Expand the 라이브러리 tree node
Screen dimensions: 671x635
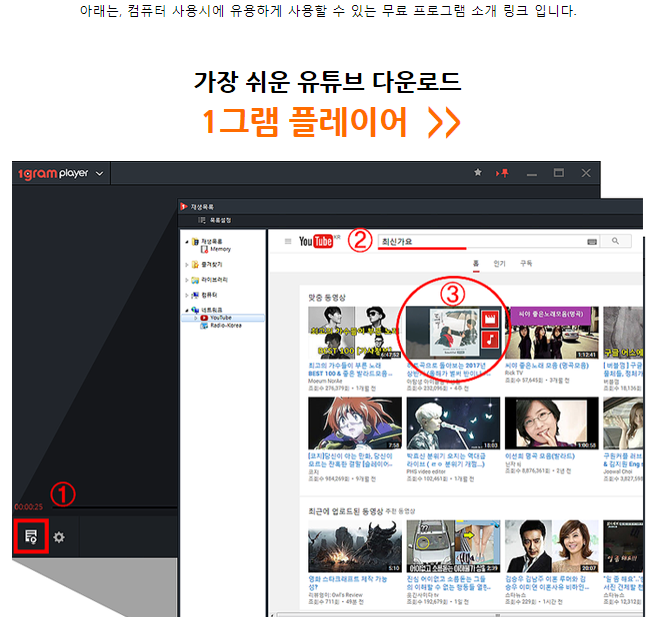[x=187, y=280]
